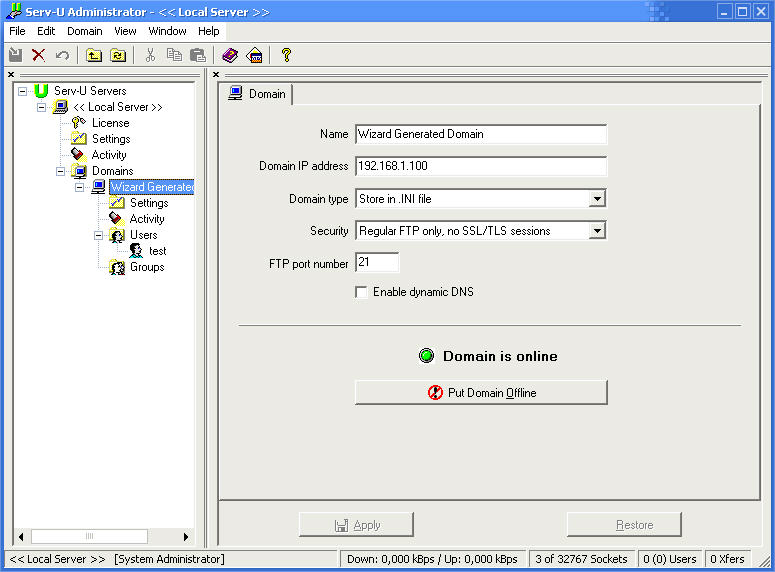Screen dimensions: 775x572
Task: Click the paste clipboard toolbar icon
Action: tap(198, 55)
